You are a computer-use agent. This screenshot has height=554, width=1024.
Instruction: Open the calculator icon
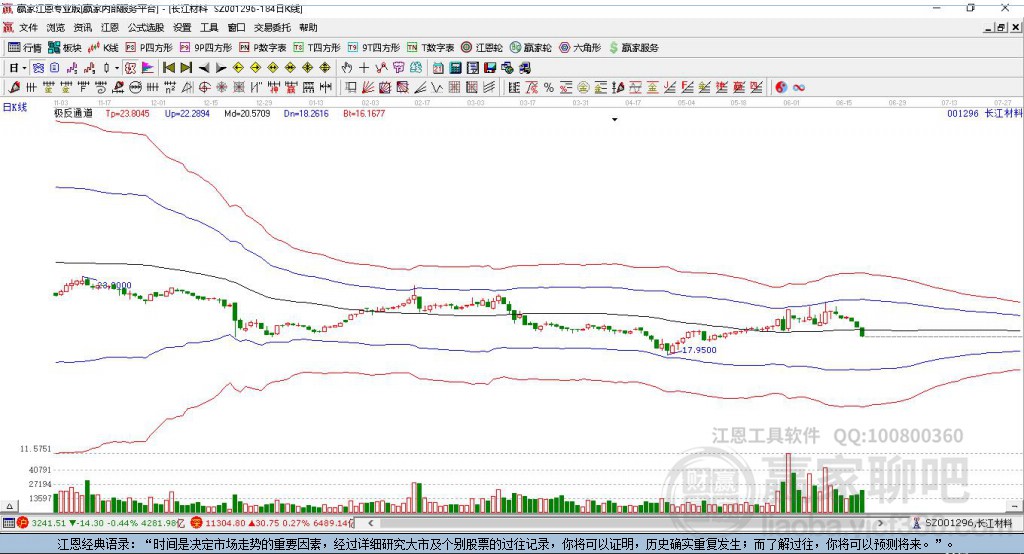coord(456,68)
